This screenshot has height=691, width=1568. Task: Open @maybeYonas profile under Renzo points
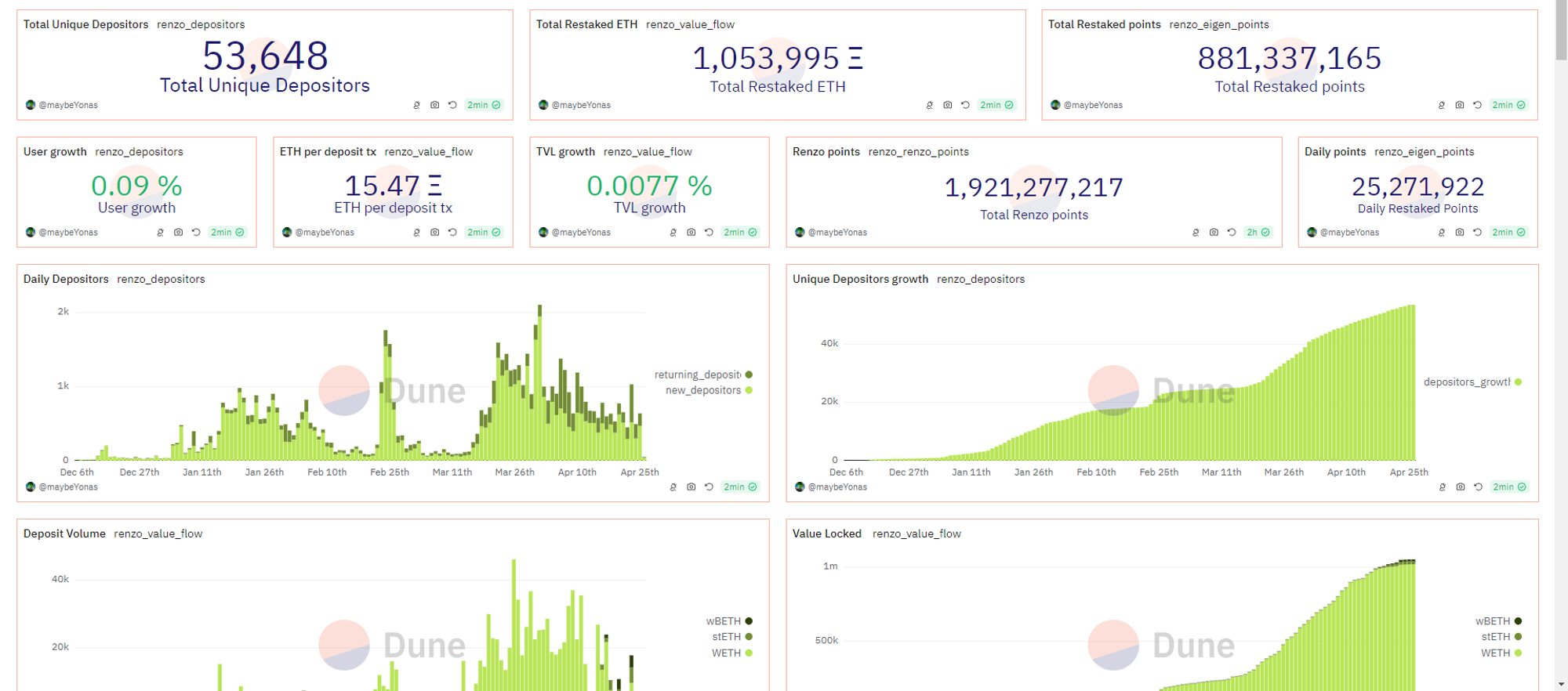coord(837,233)
